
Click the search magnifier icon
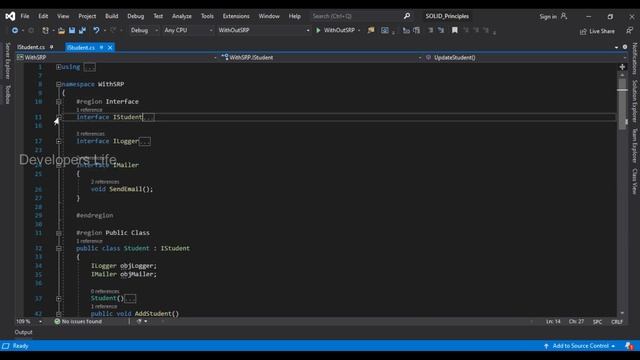pos(407,16)
